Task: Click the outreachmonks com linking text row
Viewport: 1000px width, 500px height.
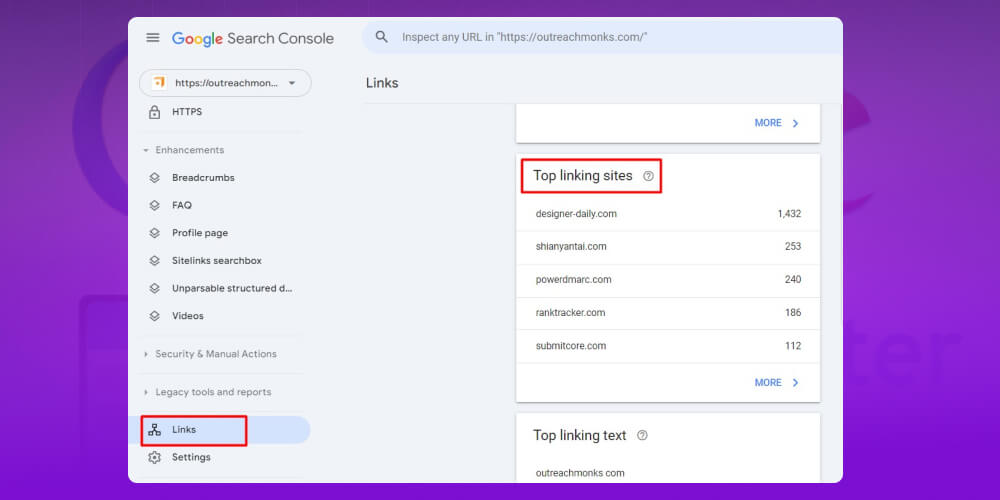Action: (668, 473)
